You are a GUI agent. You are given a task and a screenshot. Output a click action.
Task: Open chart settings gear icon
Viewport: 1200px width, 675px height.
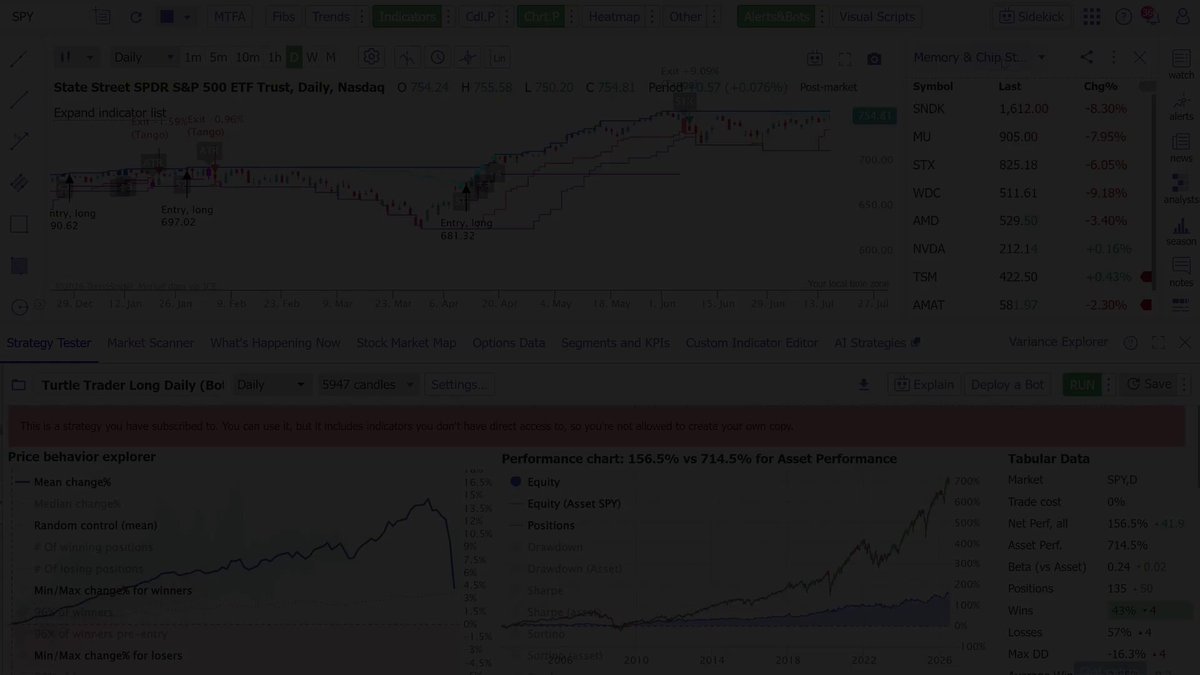(372, 58)
